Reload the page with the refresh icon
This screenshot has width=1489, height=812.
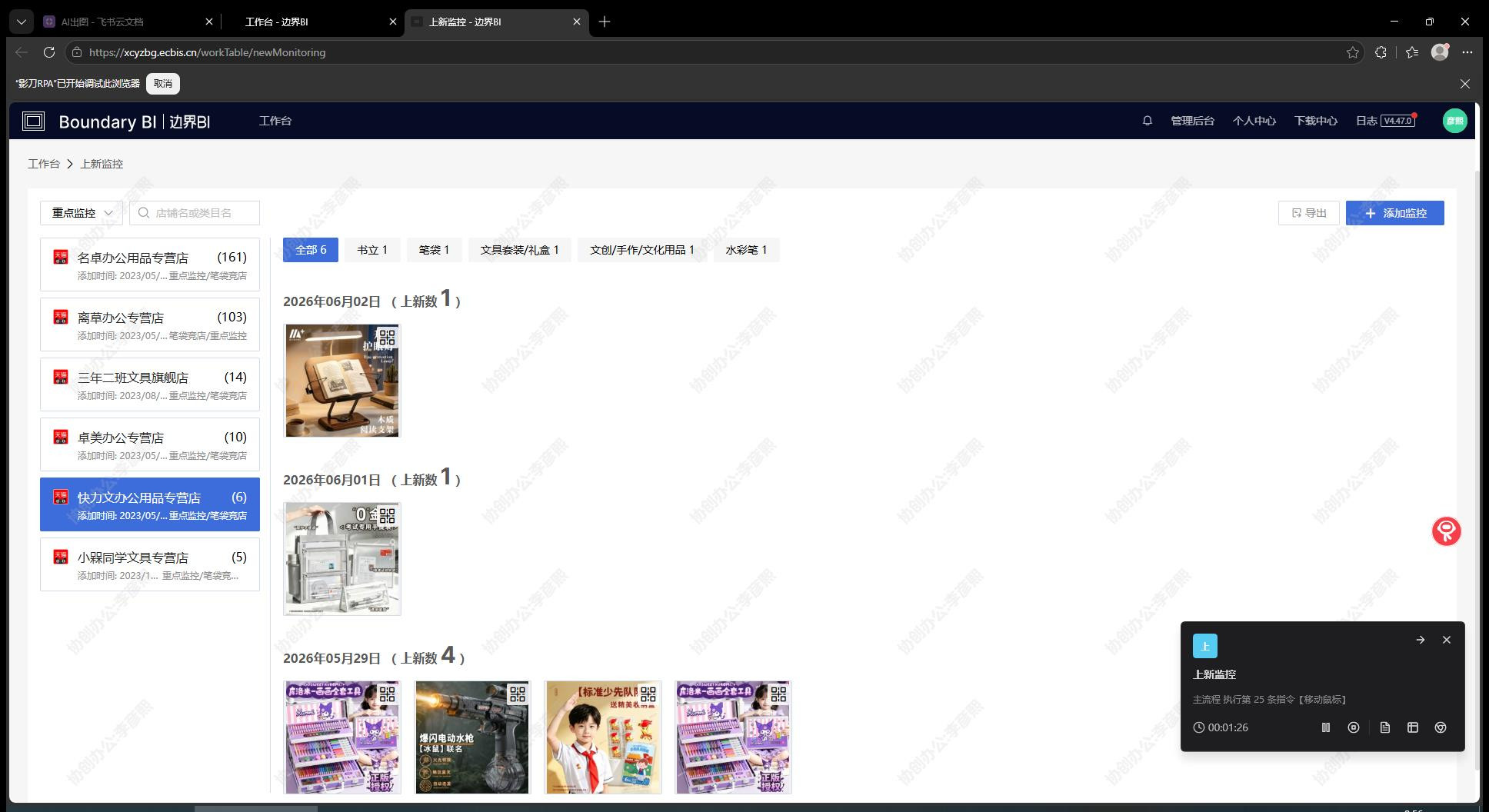pyautogui.click(x=49, y=52)
